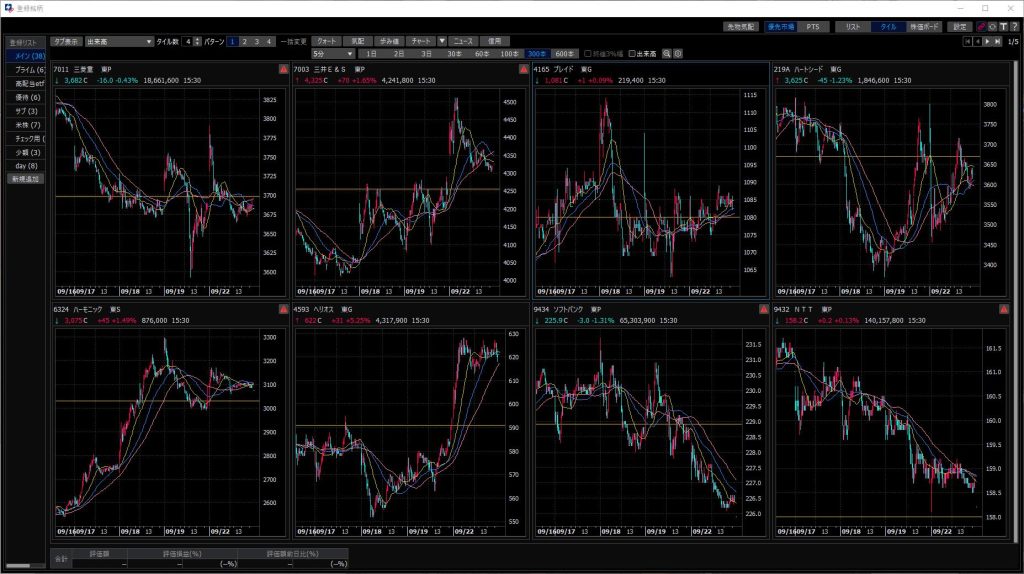
Task: Open the 出来高 sort dropdown
Action: [x=118, y=41]
